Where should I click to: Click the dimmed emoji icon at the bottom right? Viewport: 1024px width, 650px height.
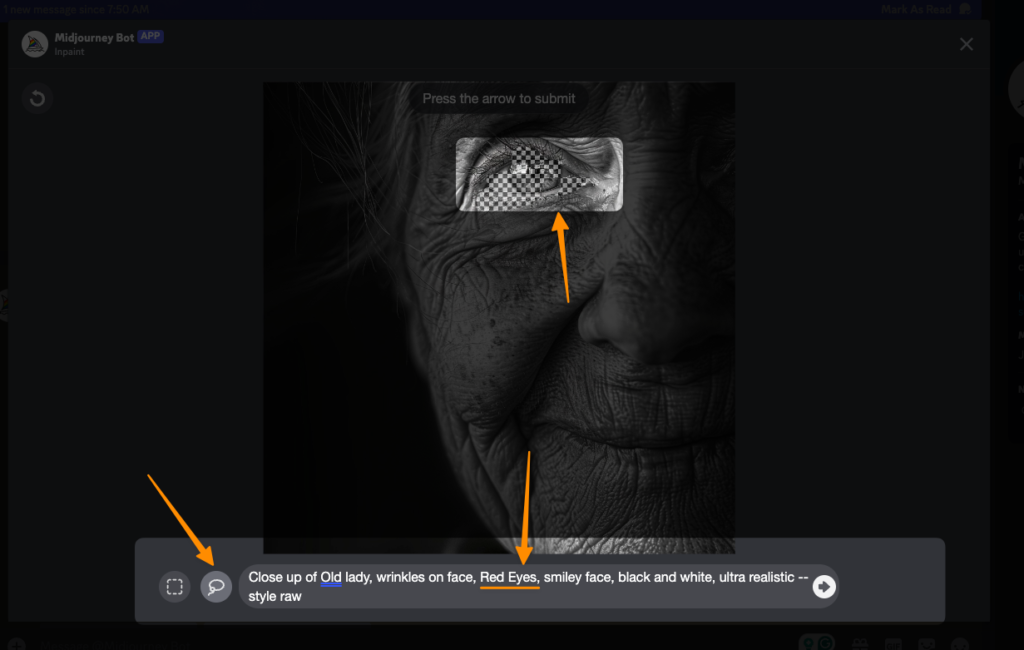tap(960, 644)
